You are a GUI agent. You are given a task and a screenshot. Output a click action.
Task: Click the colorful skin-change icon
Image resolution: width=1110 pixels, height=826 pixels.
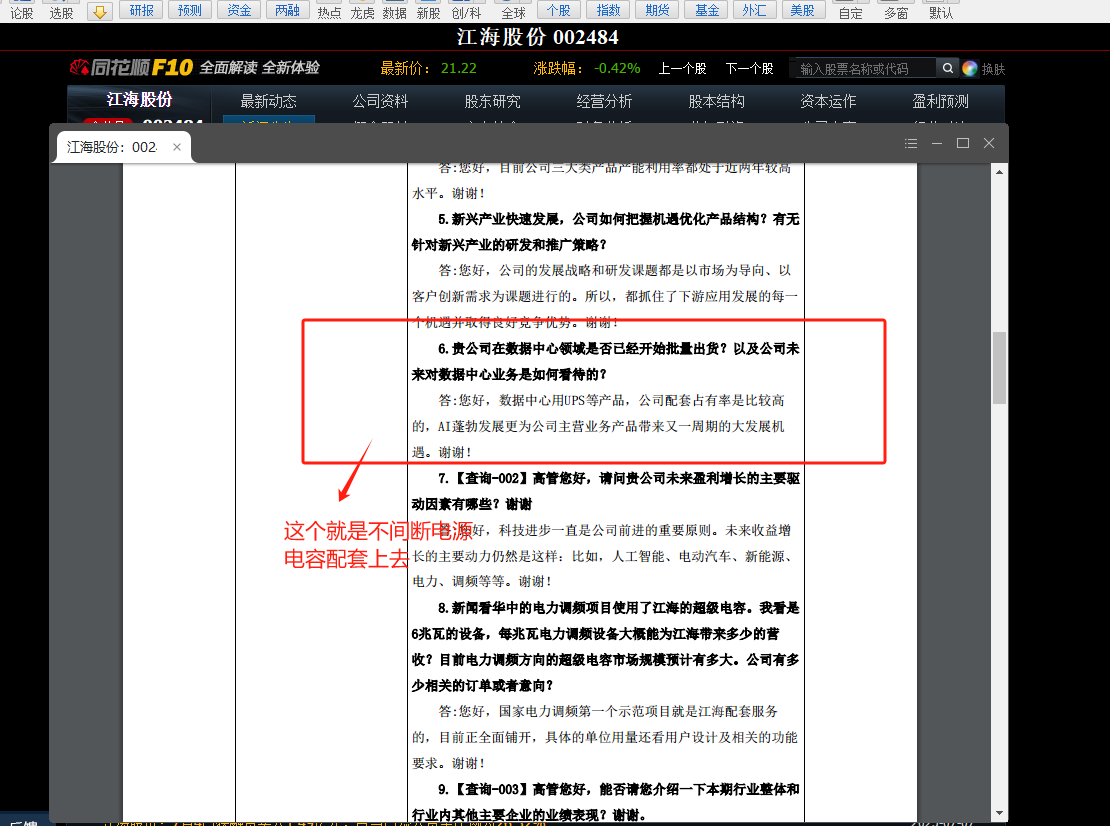pos(970,68)
